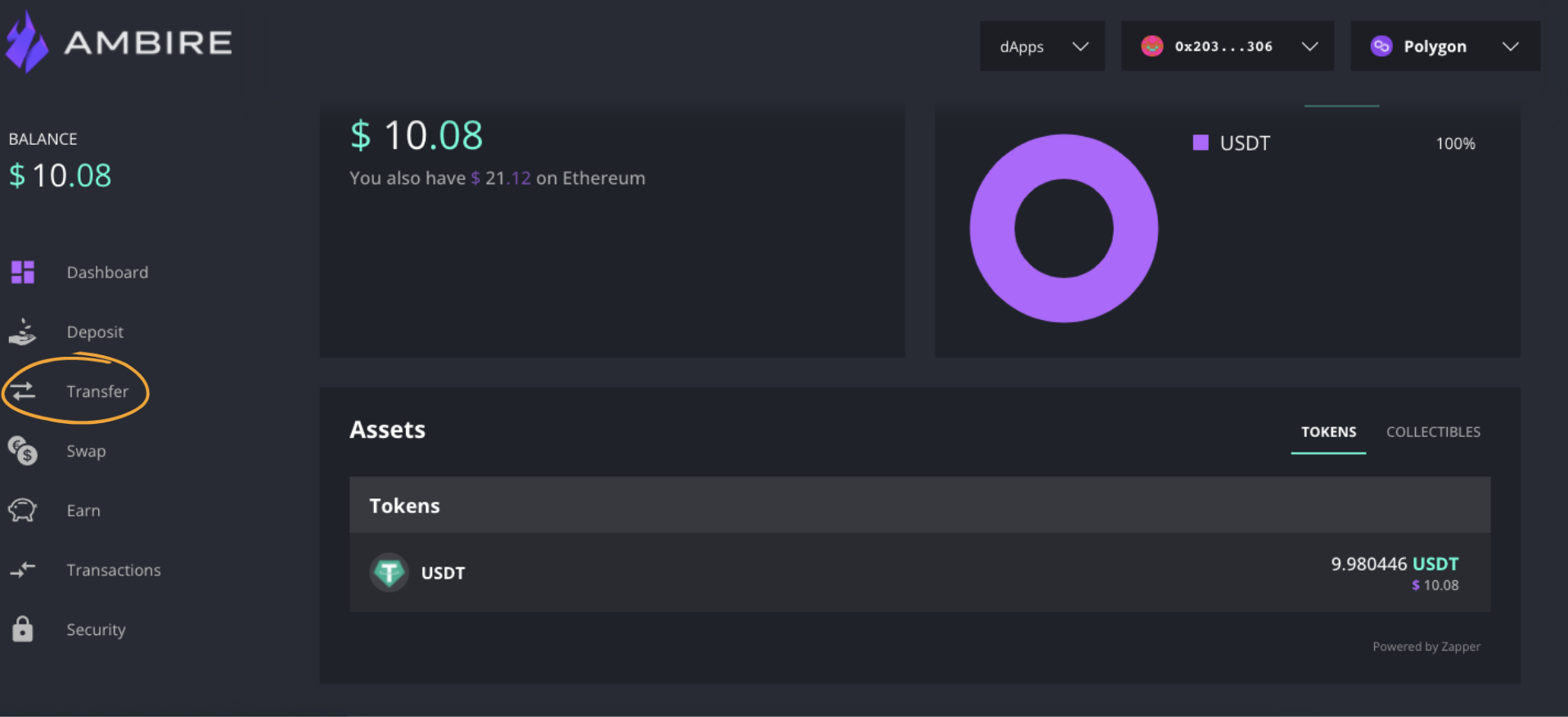Click the 100% legend value

coord(1455,143)
